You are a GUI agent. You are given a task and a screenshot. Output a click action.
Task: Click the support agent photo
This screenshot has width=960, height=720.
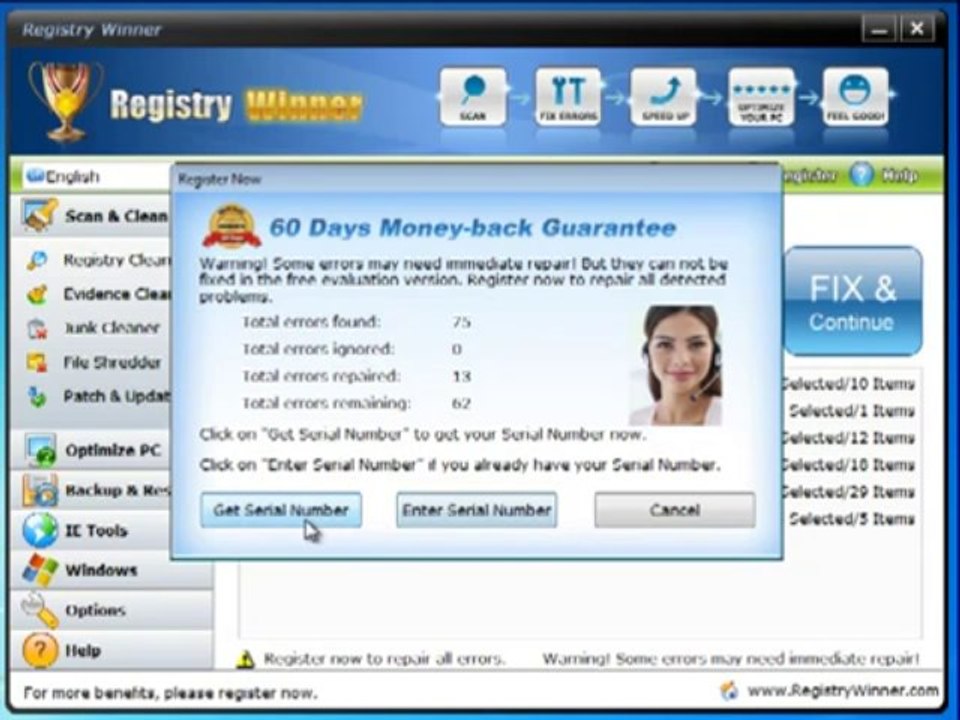point(676,366)
